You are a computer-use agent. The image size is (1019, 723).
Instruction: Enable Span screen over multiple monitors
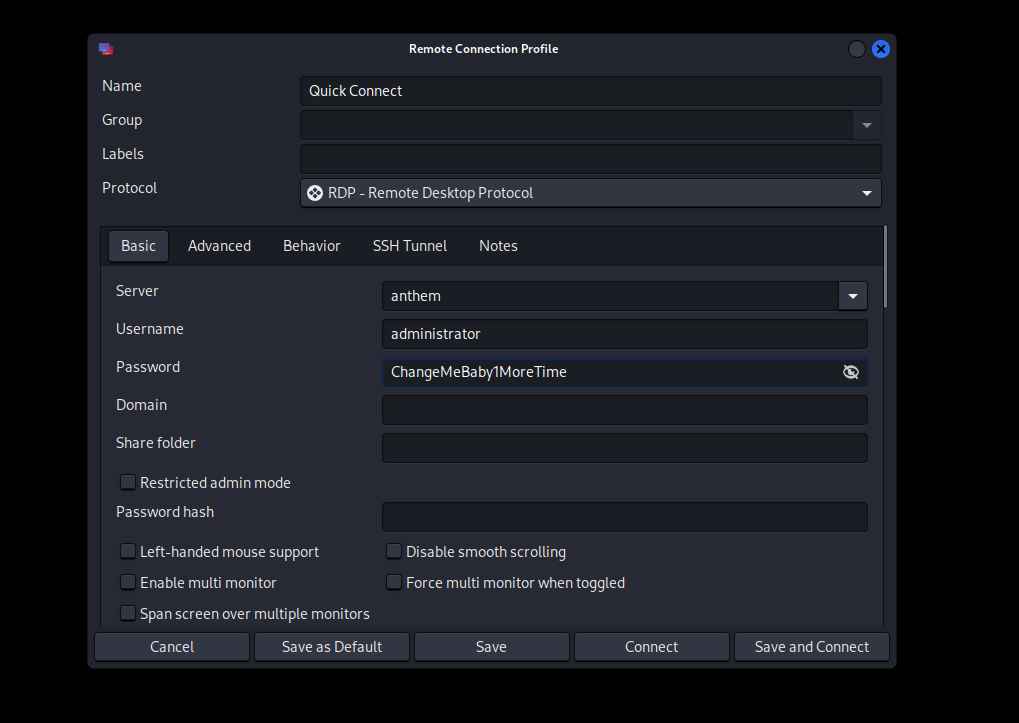tap(128, 613)
